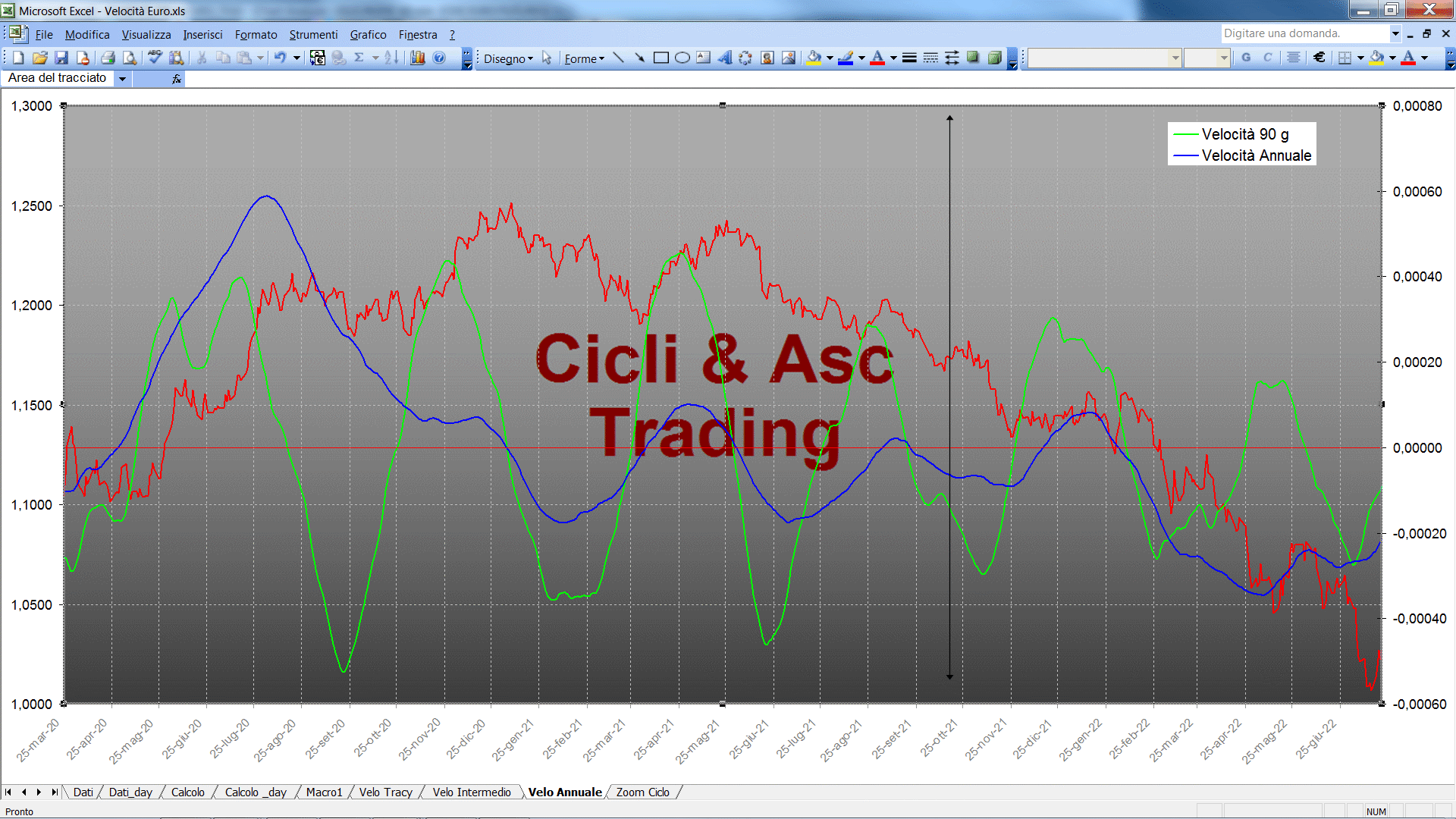The width and height of the screenshot is (1456, 819).
Task: Select the Oval drawing tool
Action: [682, 58]
